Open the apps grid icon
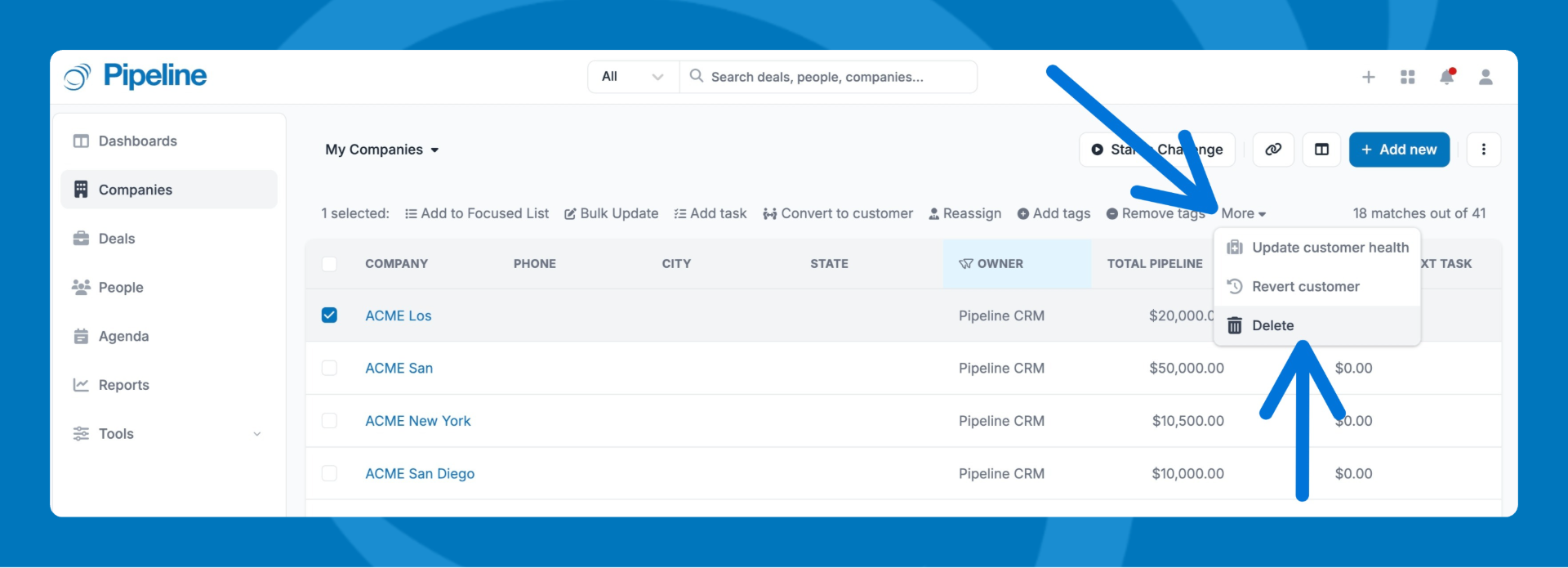1568x568 pixels. pyautogui.click(x=1408, y=77)
